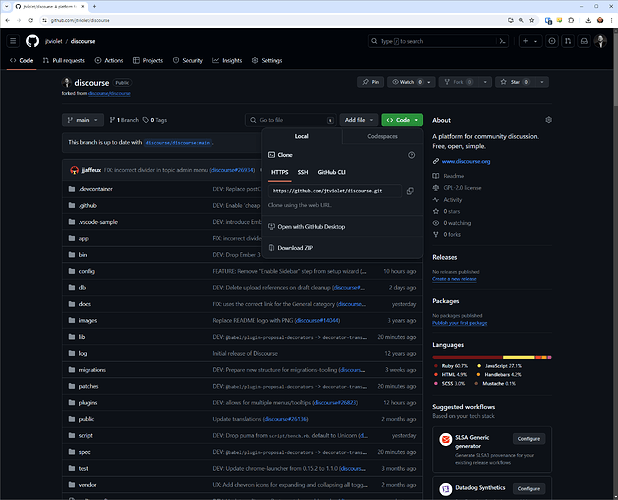
Task: Copy the clone URL to the clipboard
Action: coord(410,191)
